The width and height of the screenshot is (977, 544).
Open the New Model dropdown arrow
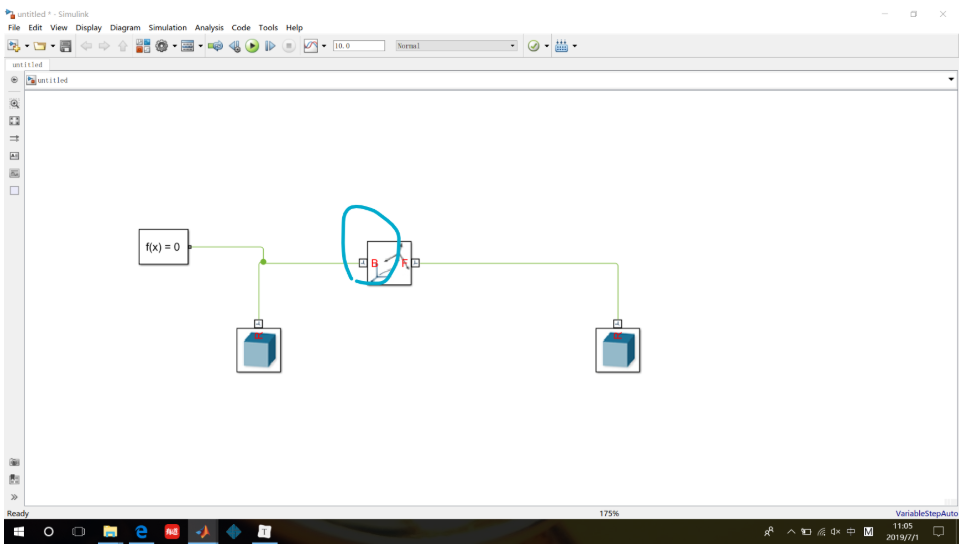point(27,46)
